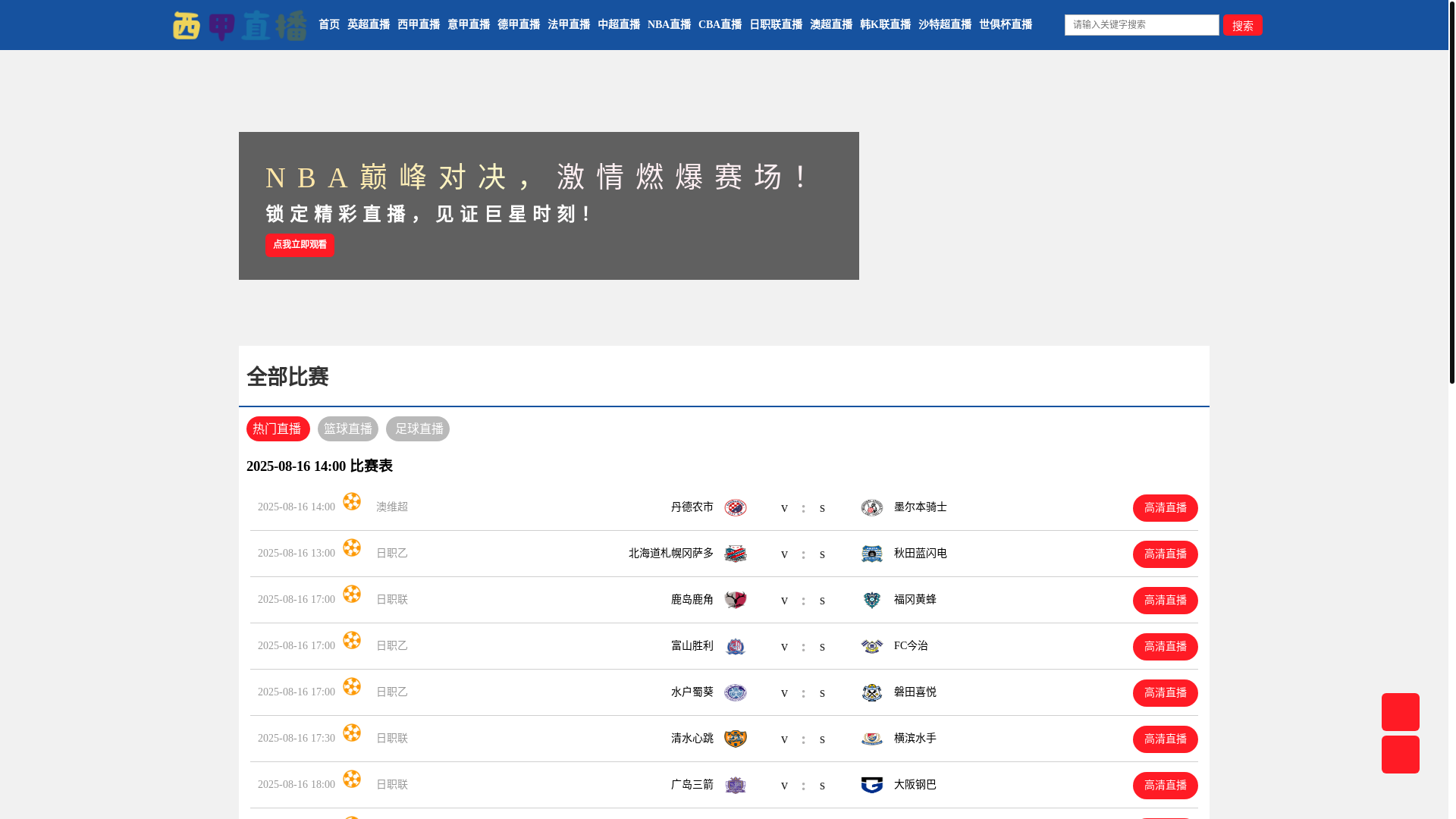
Task: Open 意甲直播 navigation item
Action: [x=469, y=24]
